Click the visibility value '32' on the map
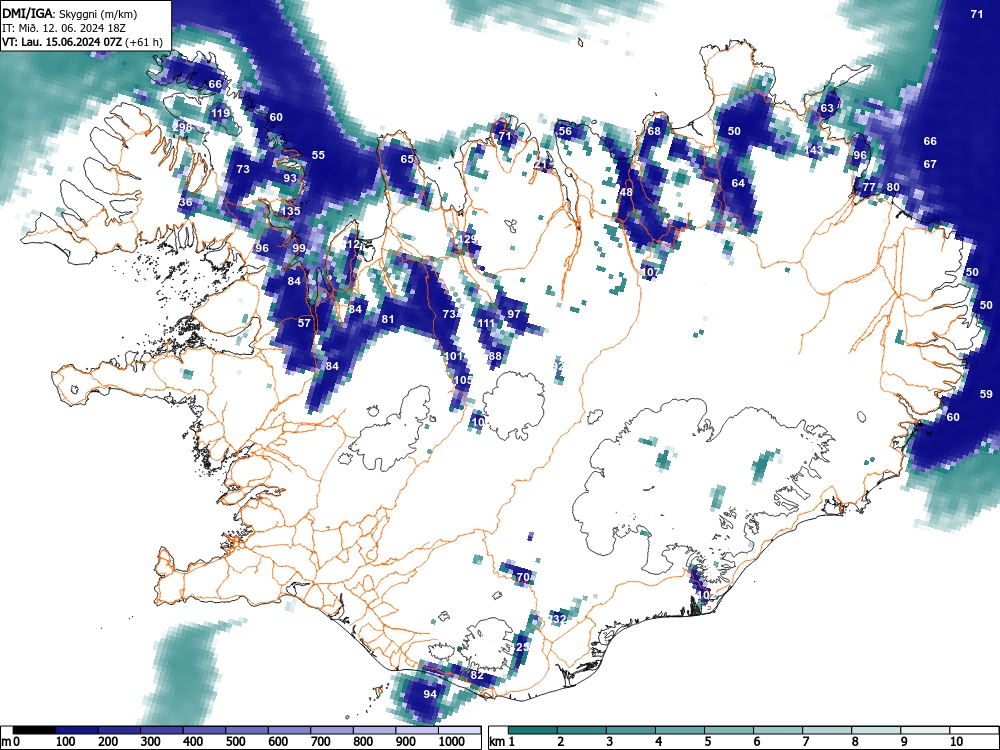Viewport: 1000px width, 750px height. [560, 619]
